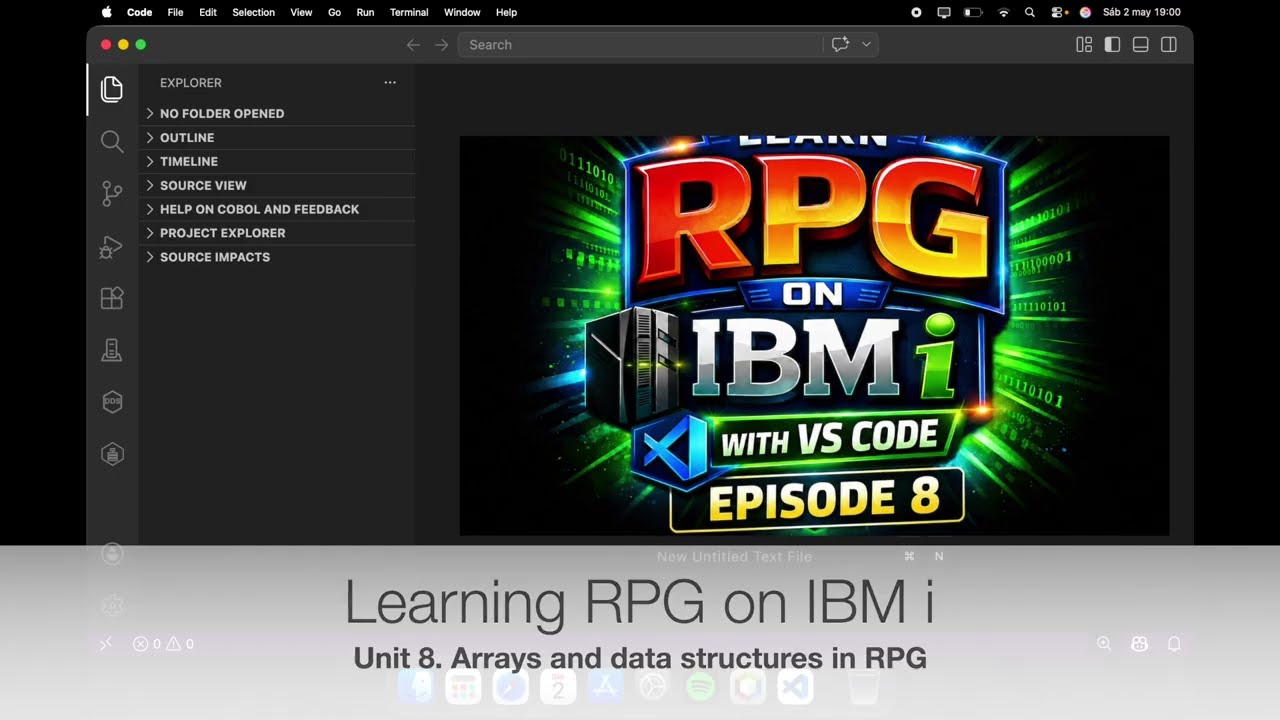
Task: Open the Run and Debug view
Action: coord(112,246)
